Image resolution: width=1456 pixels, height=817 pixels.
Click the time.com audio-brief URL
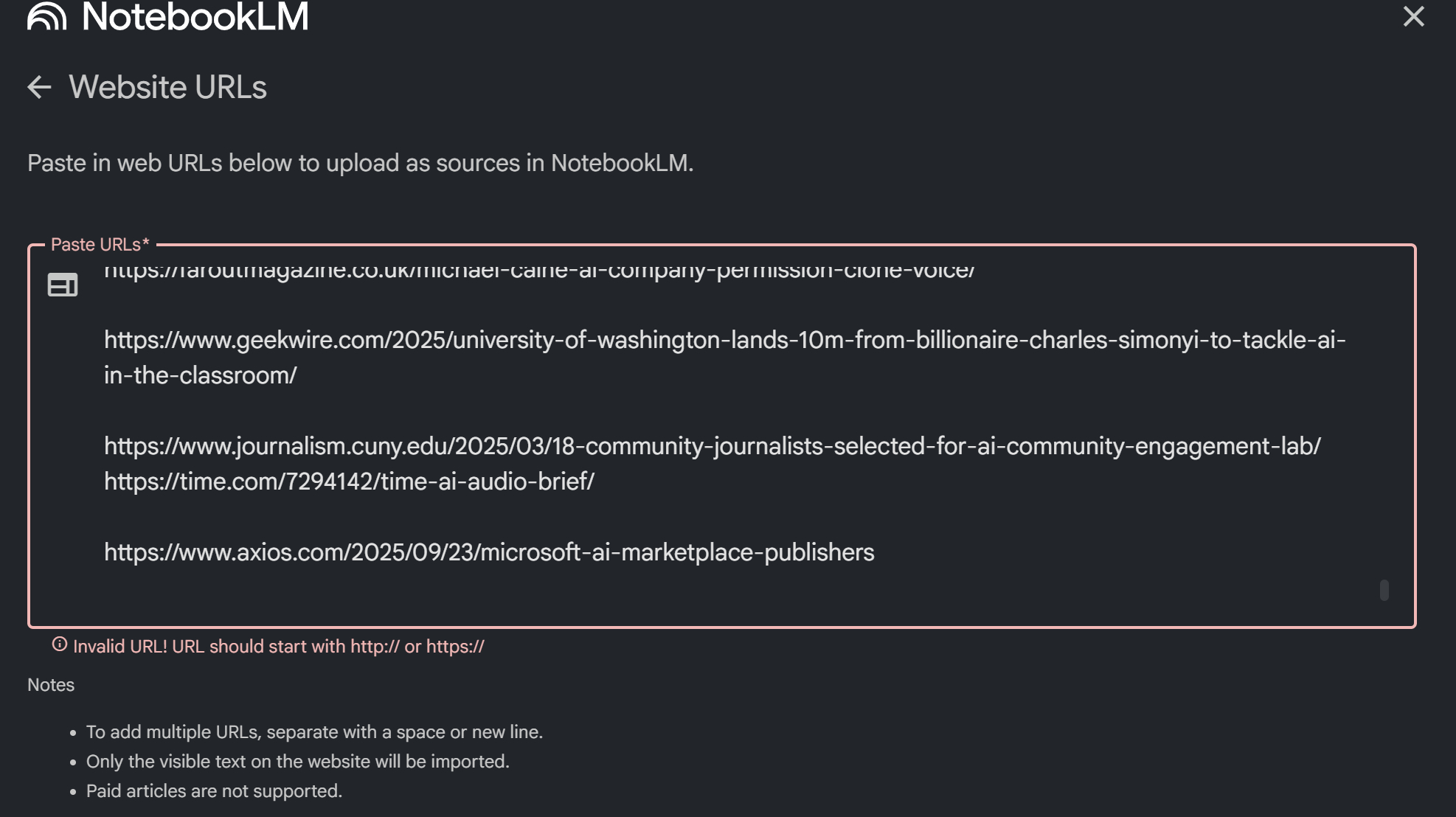349,481
